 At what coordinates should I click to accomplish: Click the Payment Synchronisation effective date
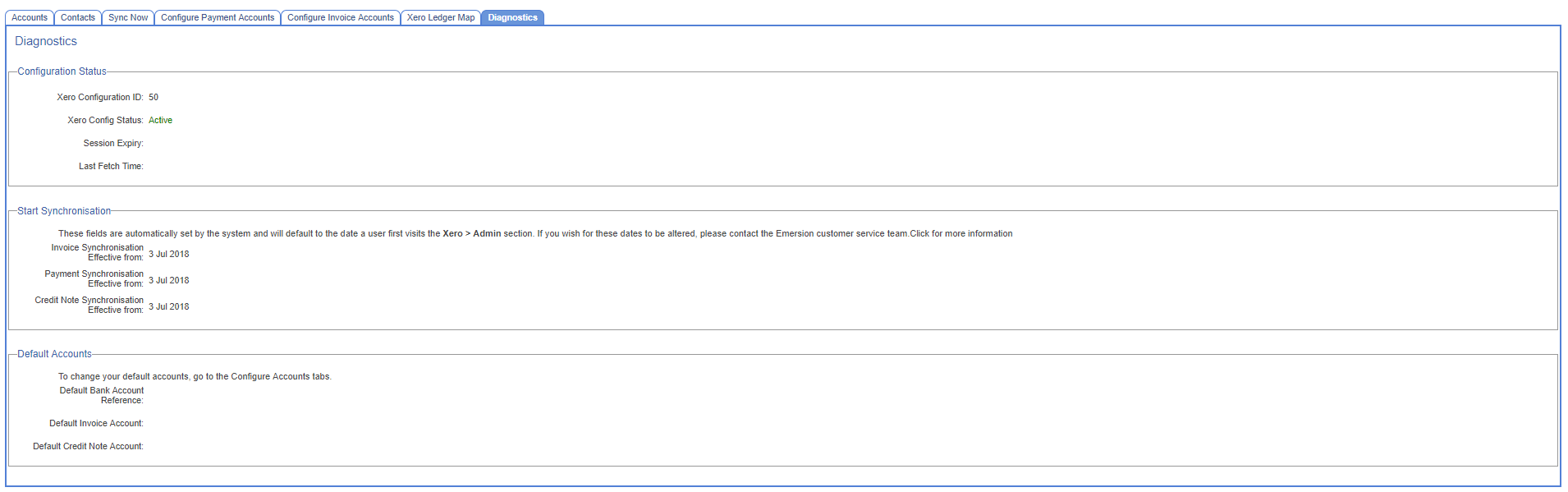169,280
